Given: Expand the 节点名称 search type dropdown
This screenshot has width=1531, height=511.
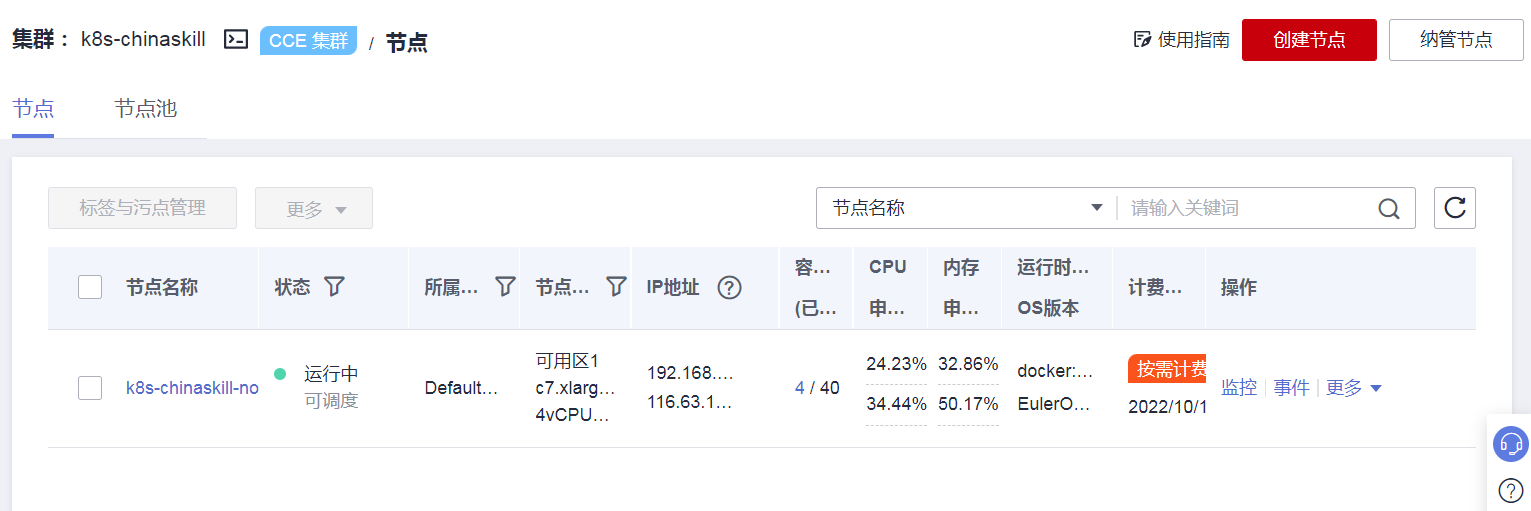Looking at the screenshot, I should 966,208.
